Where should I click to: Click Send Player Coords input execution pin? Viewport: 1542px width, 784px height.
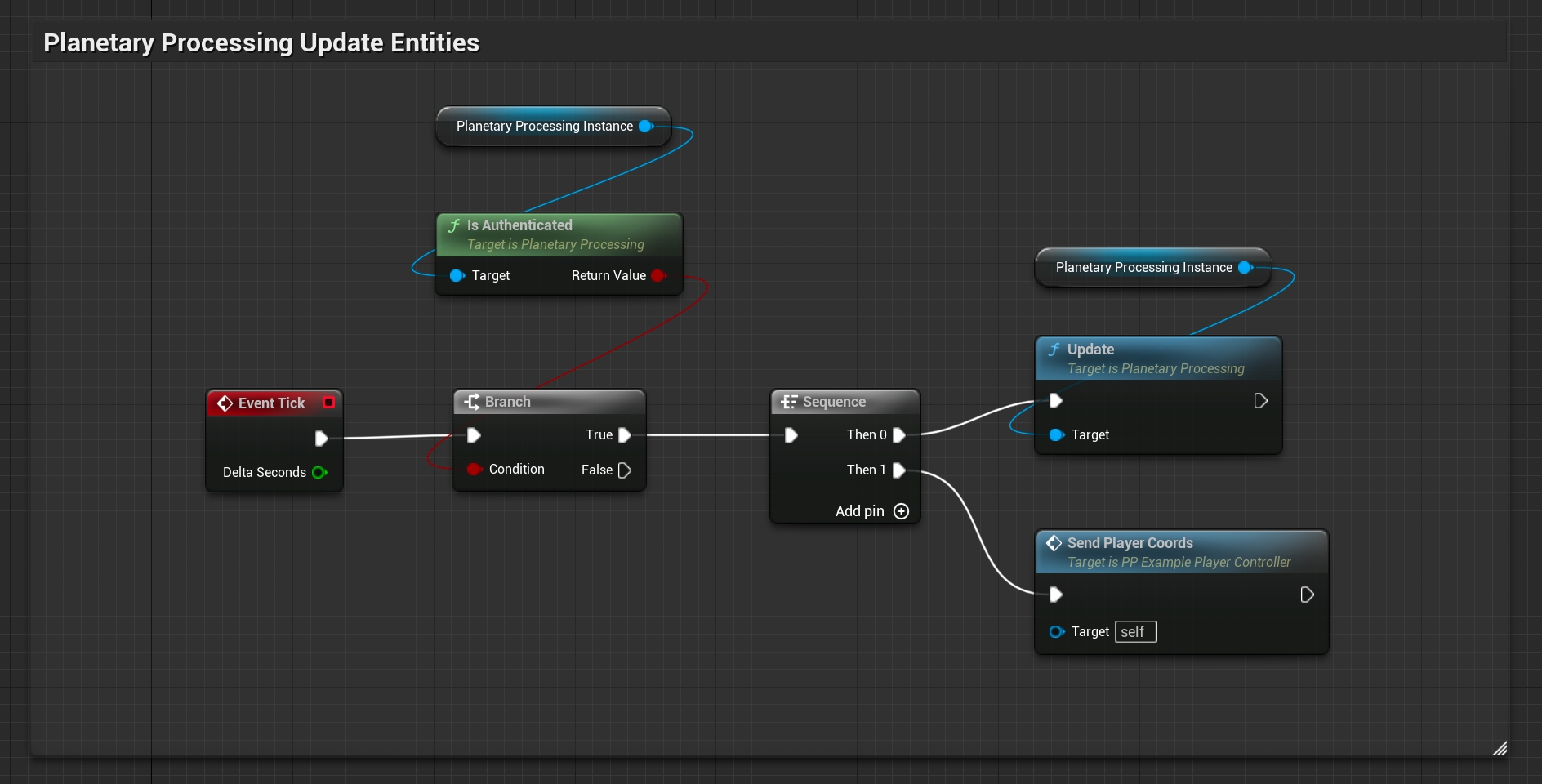(x=1055, y=595)
